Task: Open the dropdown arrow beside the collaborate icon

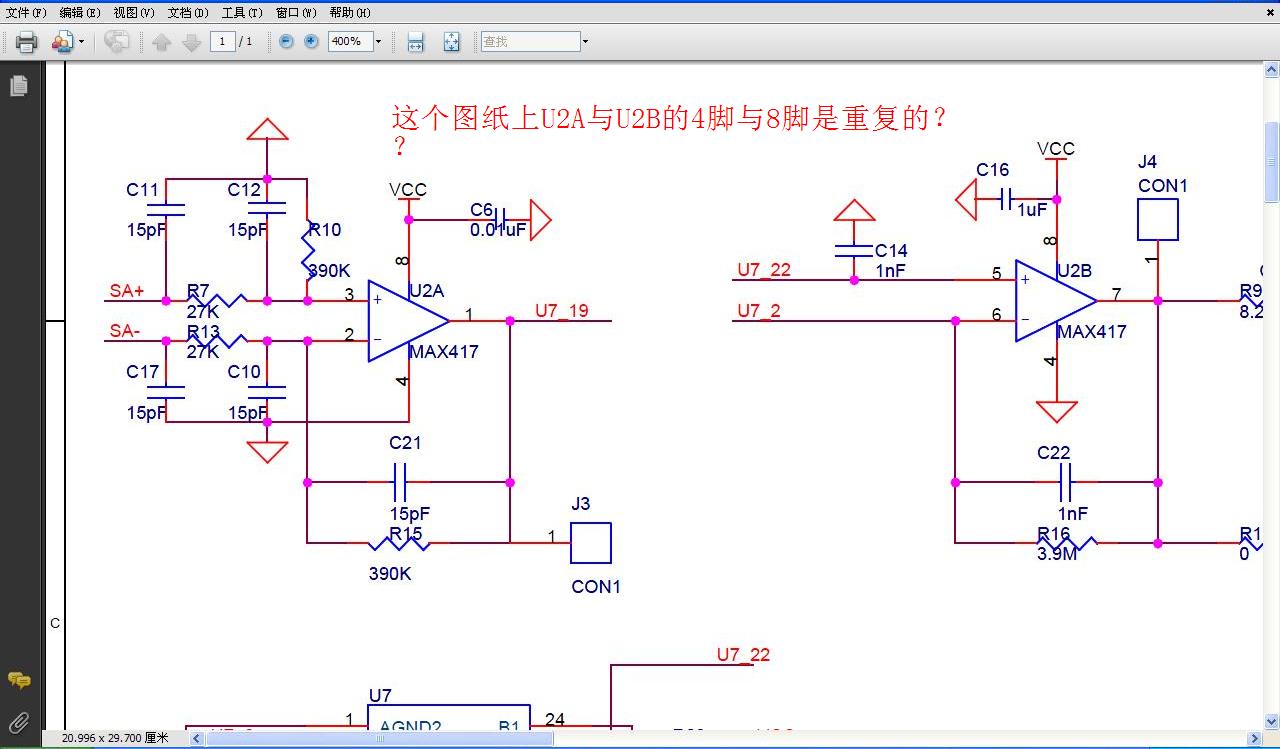Action: [x=82, y=42]
